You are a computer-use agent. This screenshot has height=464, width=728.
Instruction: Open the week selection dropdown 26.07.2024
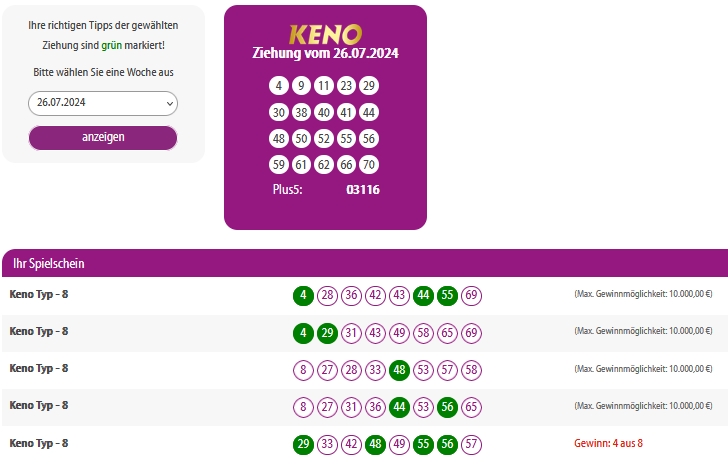pyautogui.click(x=103, y=103)
